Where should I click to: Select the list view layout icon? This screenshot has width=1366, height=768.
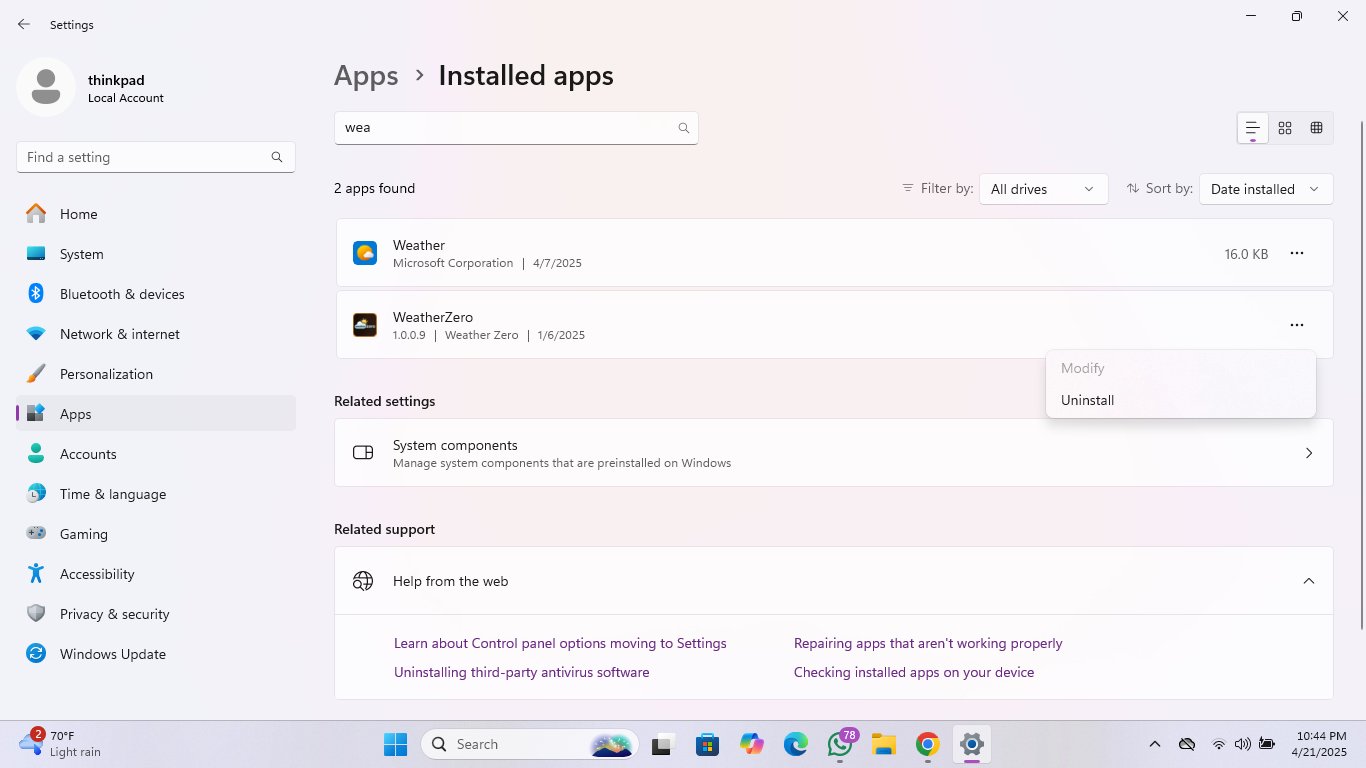point(1252,128)
